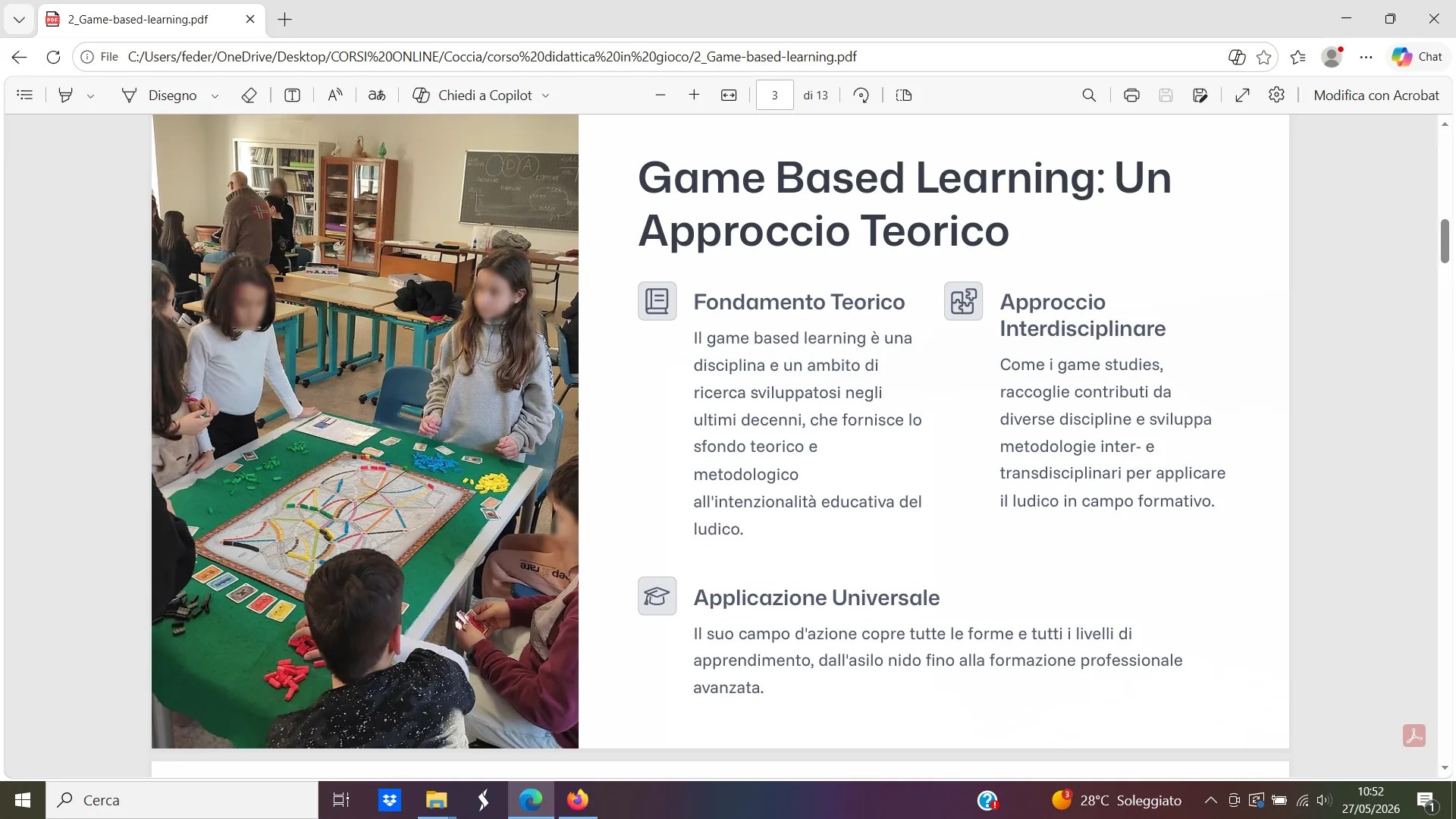
Task: Click the floating Acrobat icon
Action: (1414, 736)
